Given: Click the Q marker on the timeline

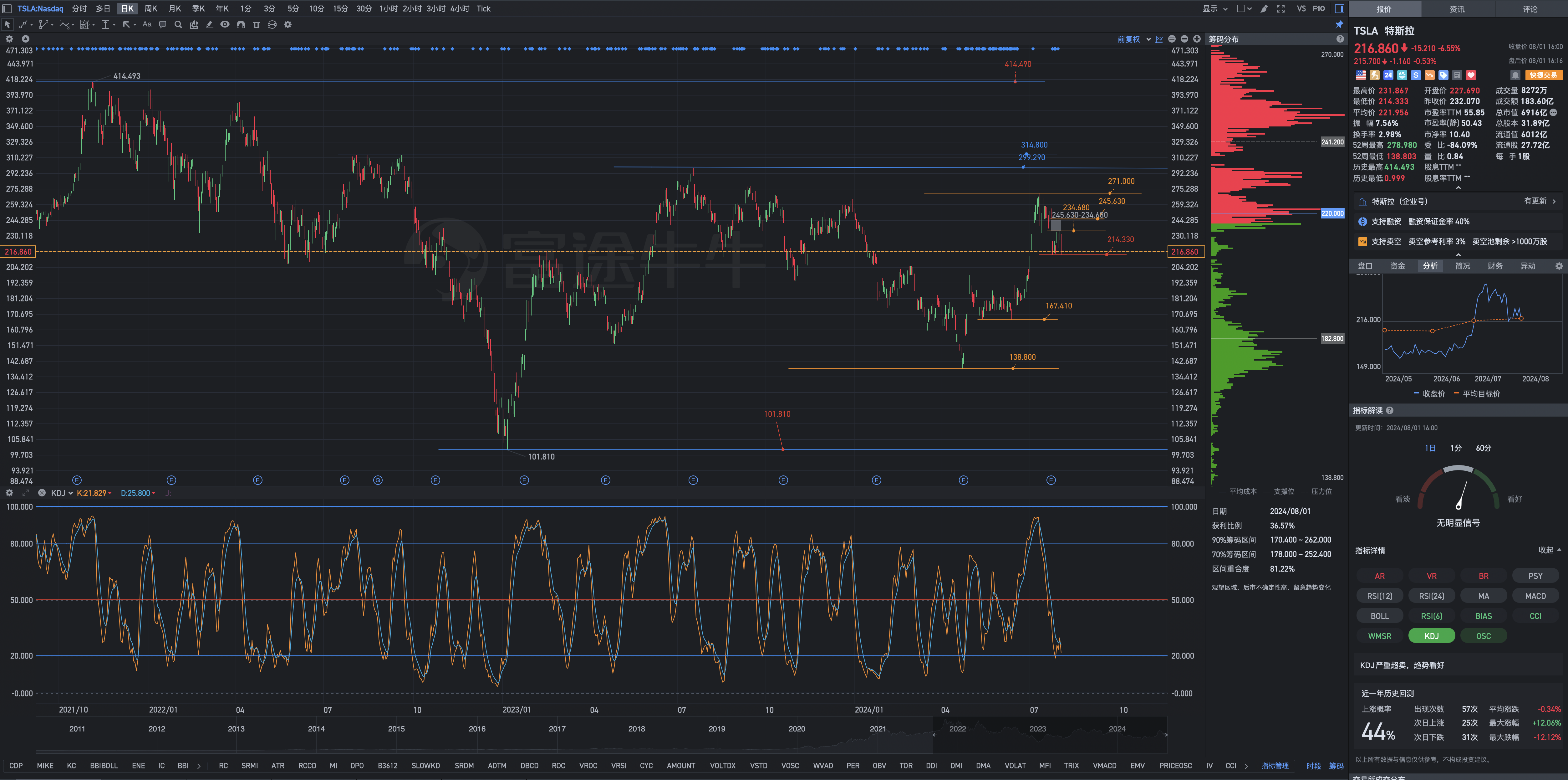Looking at the screenshot, I should 378,480.
